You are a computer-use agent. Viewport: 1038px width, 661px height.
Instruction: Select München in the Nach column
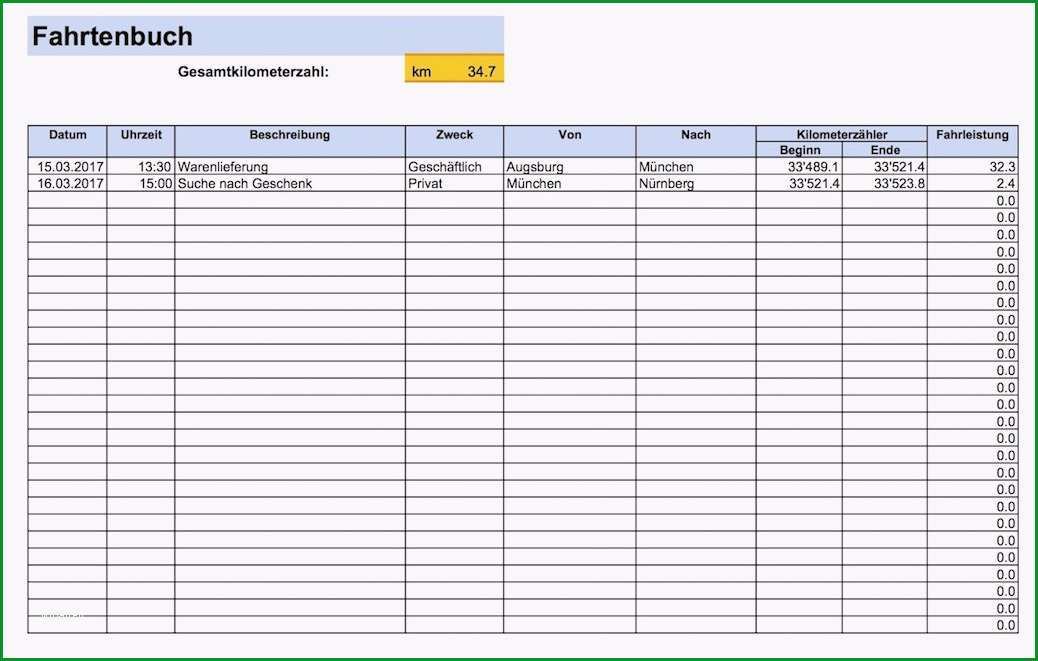(x=696, y=166)
